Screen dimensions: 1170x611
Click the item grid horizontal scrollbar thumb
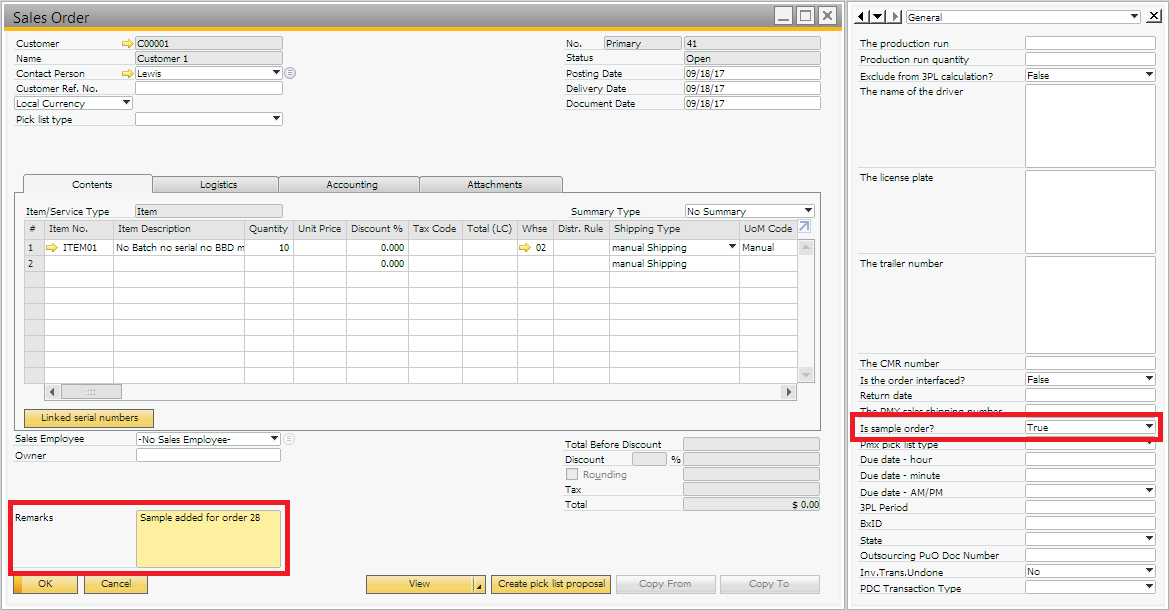[x=91, y=392]
